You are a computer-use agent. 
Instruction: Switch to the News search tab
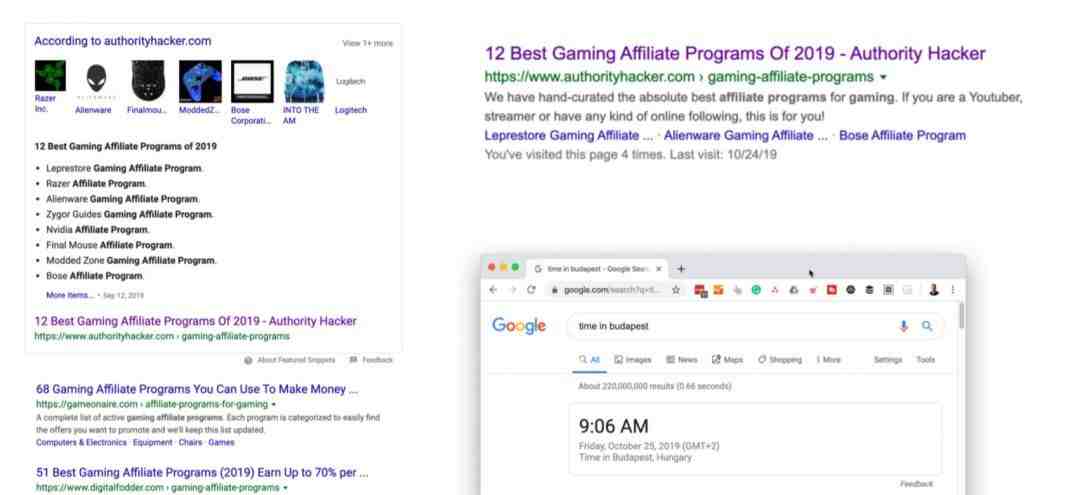[682, 359]
